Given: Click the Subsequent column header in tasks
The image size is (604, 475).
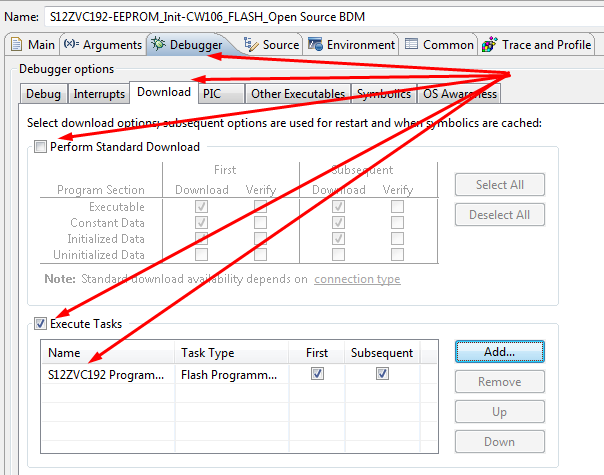Looking at the screenshot, I should coord(382,352).
